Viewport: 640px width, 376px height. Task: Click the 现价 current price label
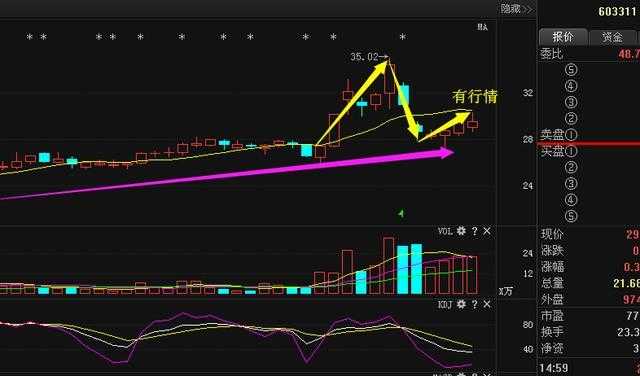pos(552,234)
